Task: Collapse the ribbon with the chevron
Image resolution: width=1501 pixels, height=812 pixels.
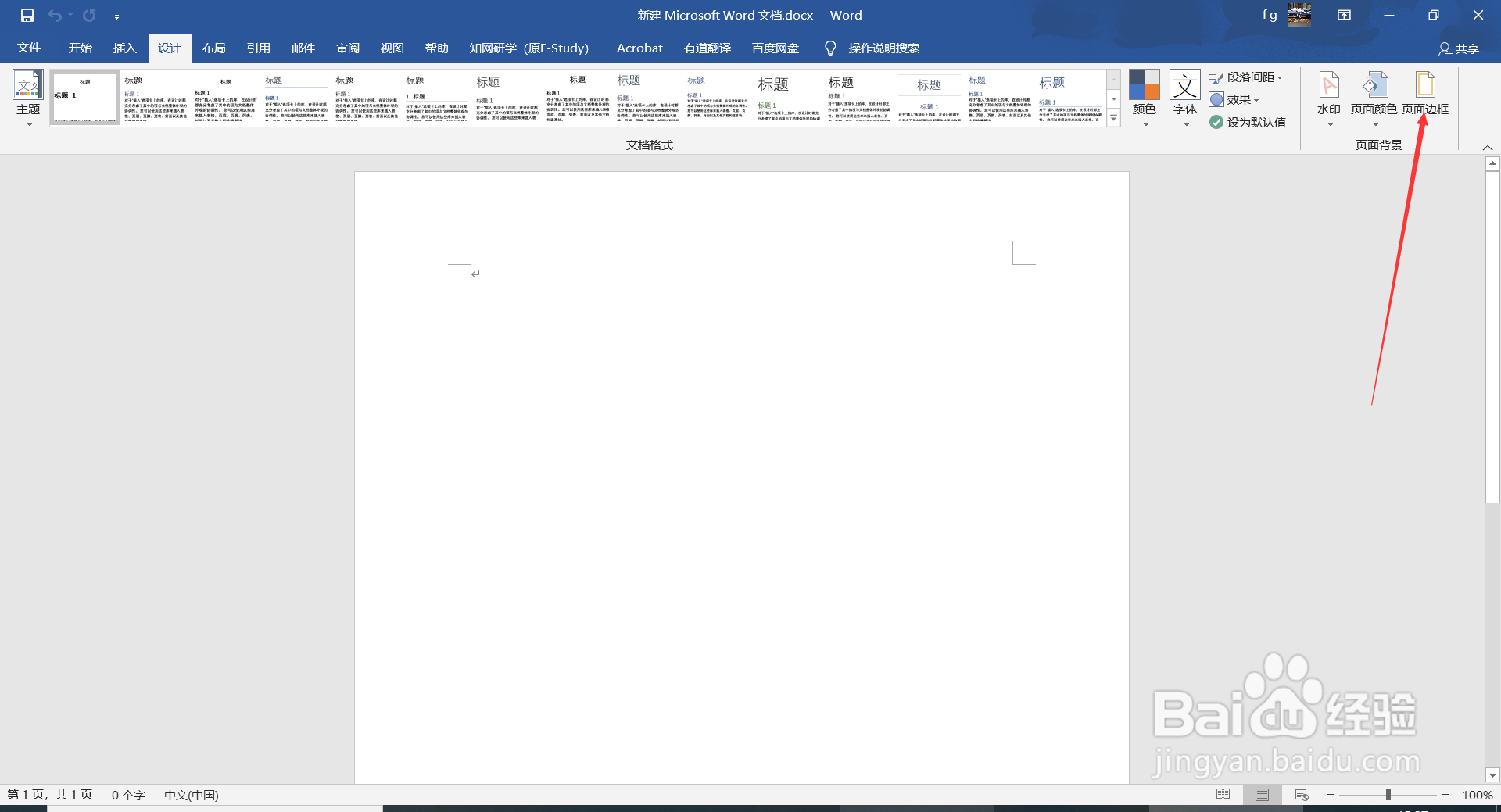Action: [x=1488, y=148]
